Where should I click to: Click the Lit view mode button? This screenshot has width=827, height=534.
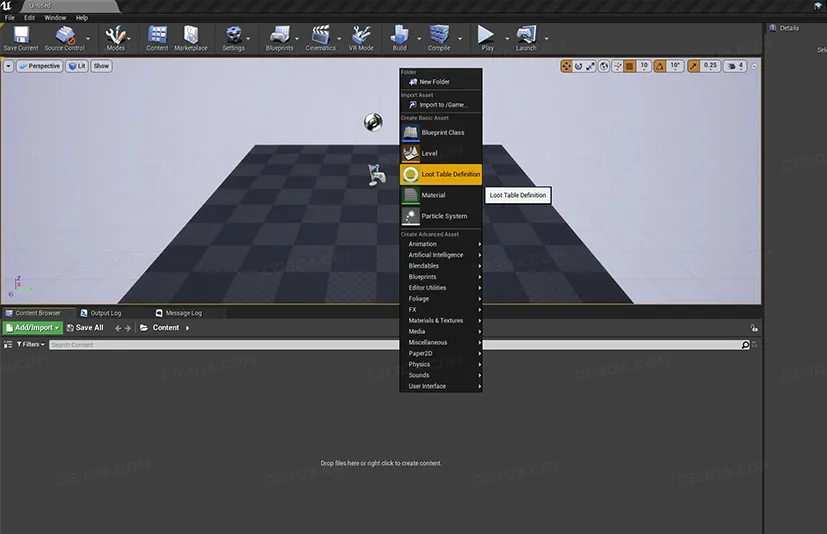pyautogui.click(x=77, y=66)
